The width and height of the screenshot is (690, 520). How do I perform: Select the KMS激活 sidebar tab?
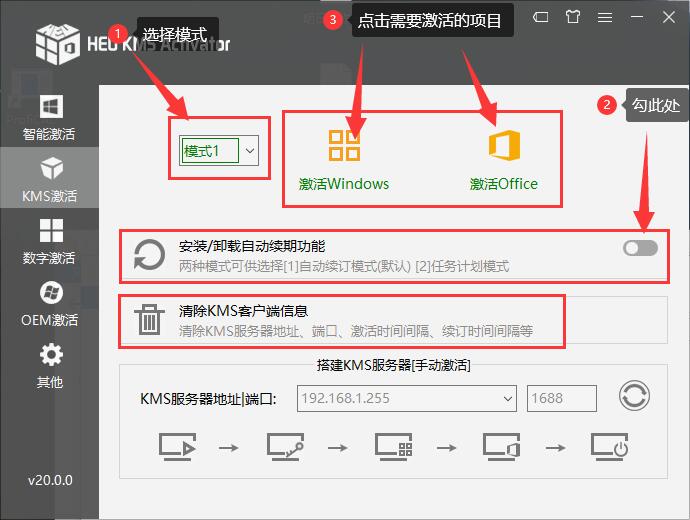pyautogui.click(x=49, y=178)
